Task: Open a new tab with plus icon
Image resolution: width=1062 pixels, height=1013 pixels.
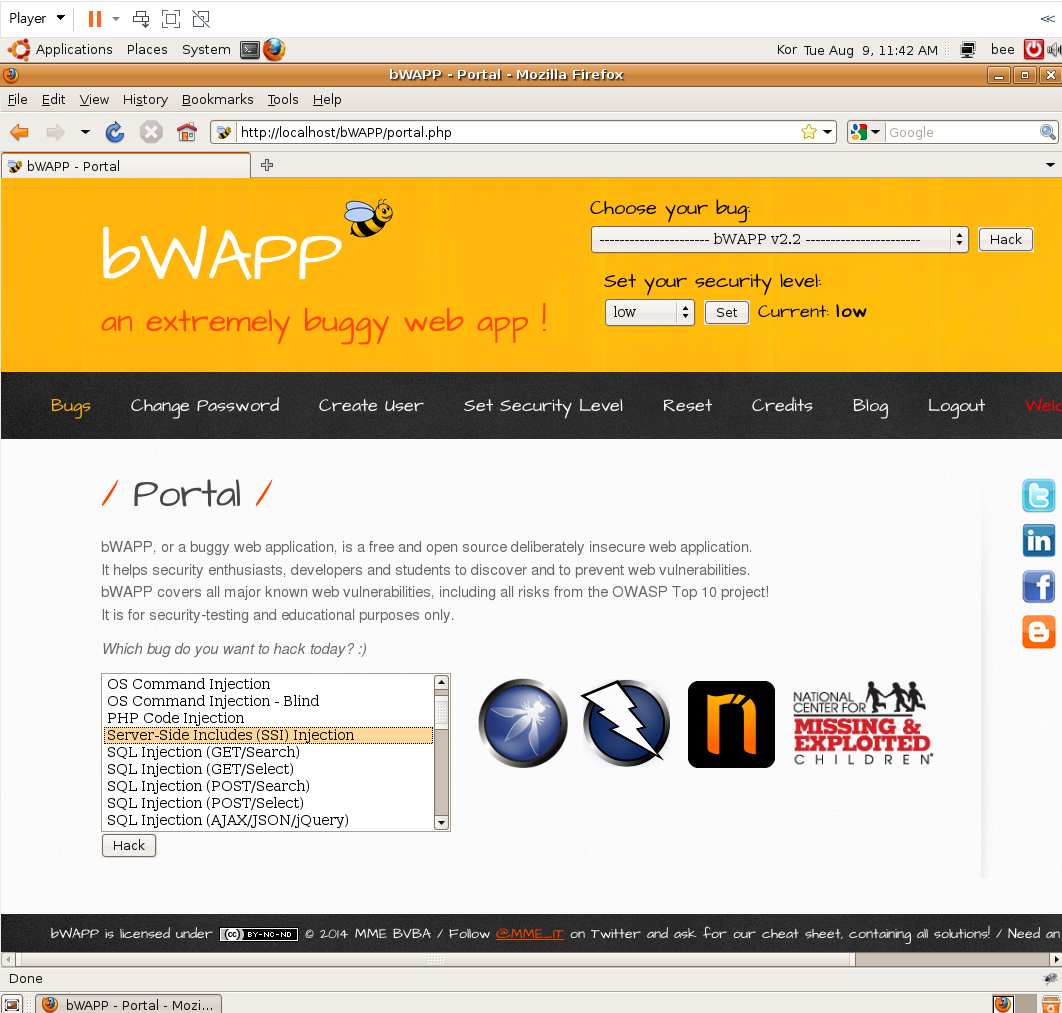Action: (267, 165)
